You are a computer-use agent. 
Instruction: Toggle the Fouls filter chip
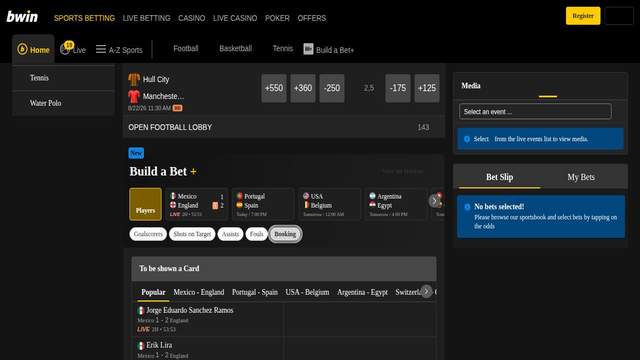click(256, 234)
